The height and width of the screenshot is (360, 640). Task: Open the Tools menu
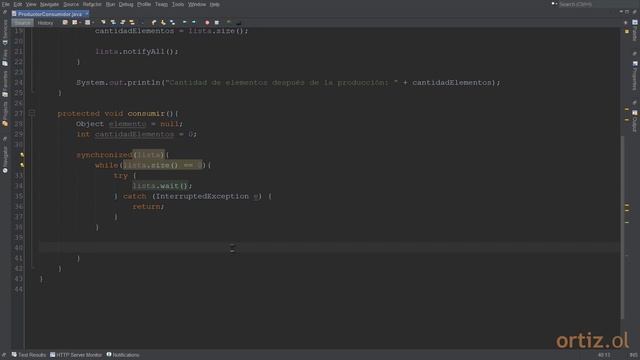[178, 4]
